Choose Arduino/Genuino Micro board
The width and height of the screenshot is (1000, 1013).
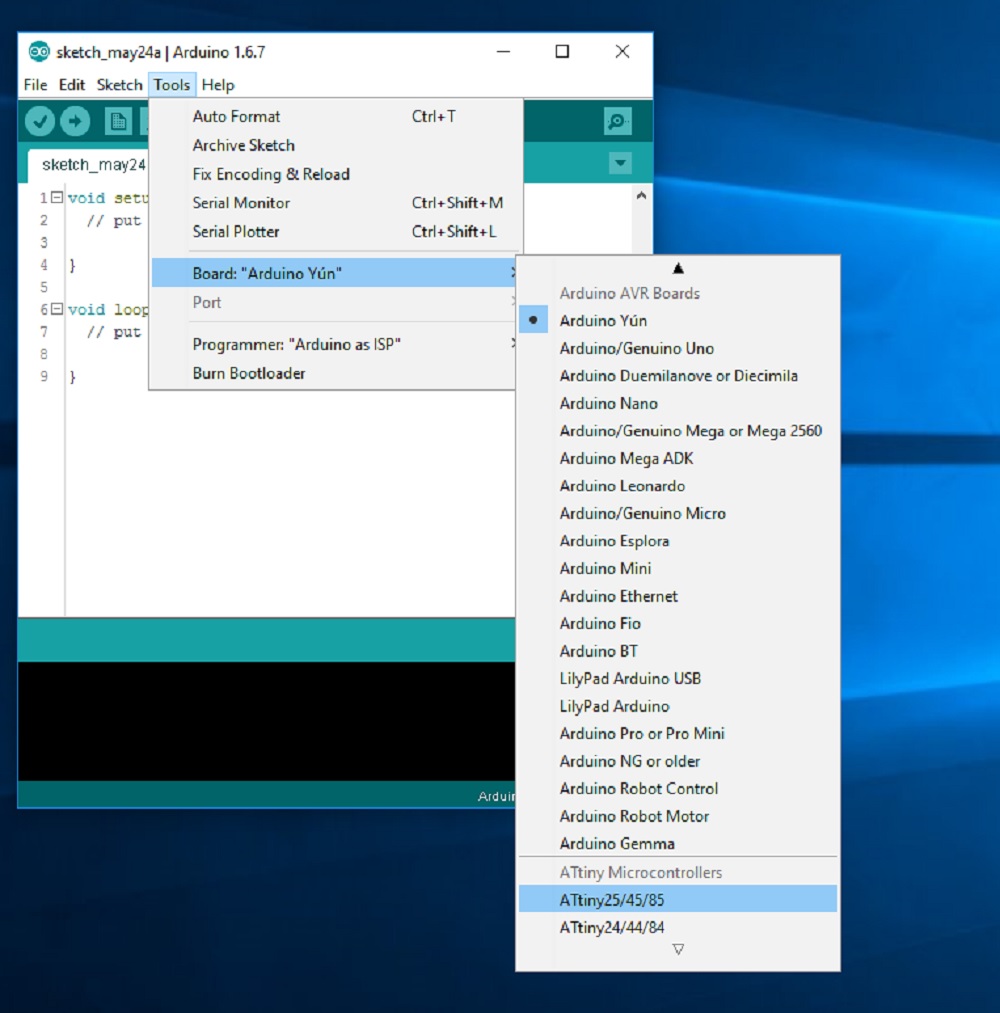pyautogui.click(x=678, y=513)
